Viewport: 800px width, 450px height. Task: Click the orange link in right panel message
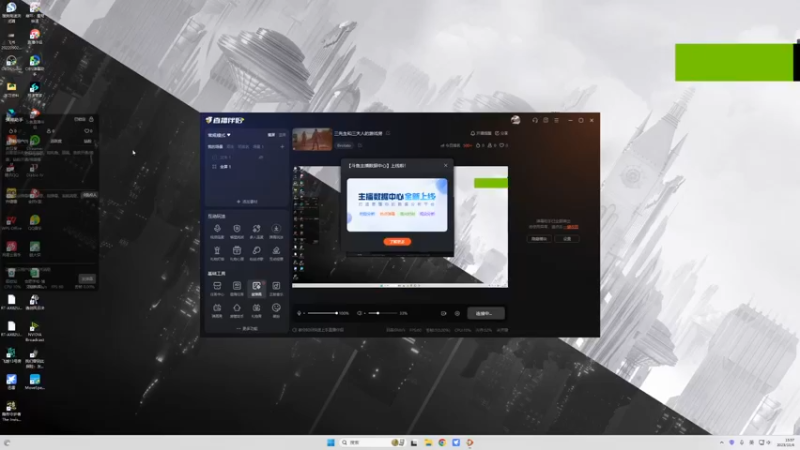[x=572, y=227]
